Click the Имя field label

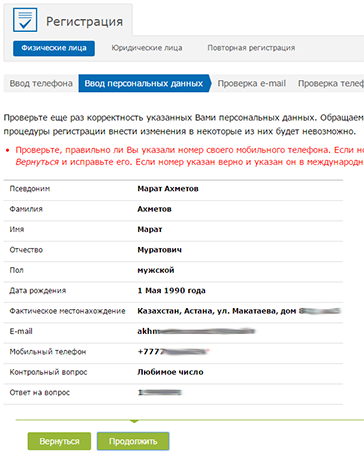(x=17, y=229)
